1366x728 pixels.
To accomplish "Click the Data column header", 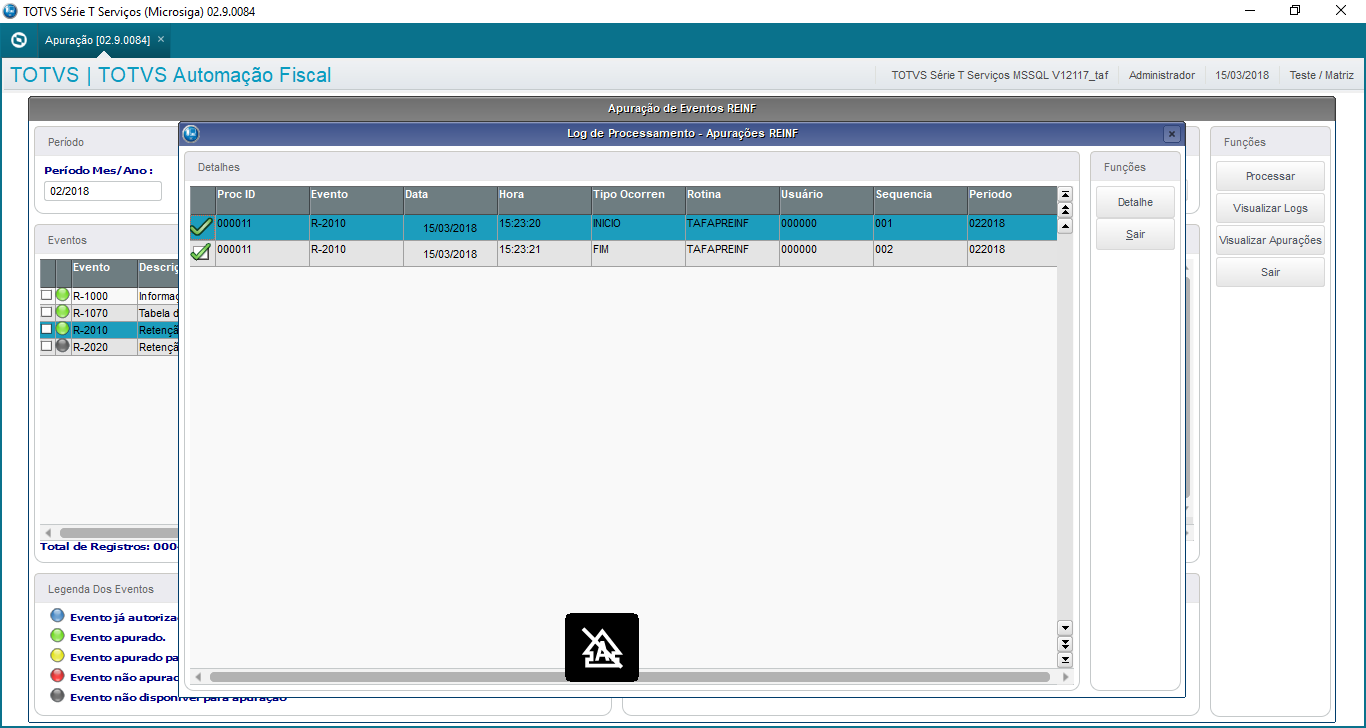I will 449,200.
